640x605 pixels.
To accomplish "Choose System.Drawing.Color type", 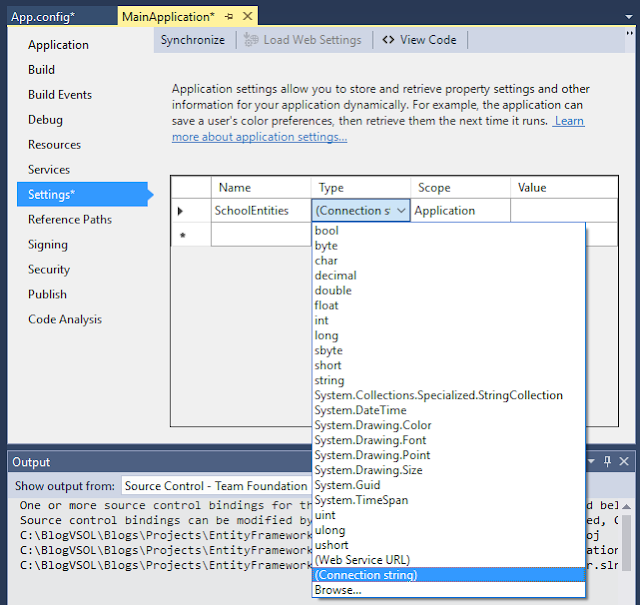I will [x=449, y=425].
